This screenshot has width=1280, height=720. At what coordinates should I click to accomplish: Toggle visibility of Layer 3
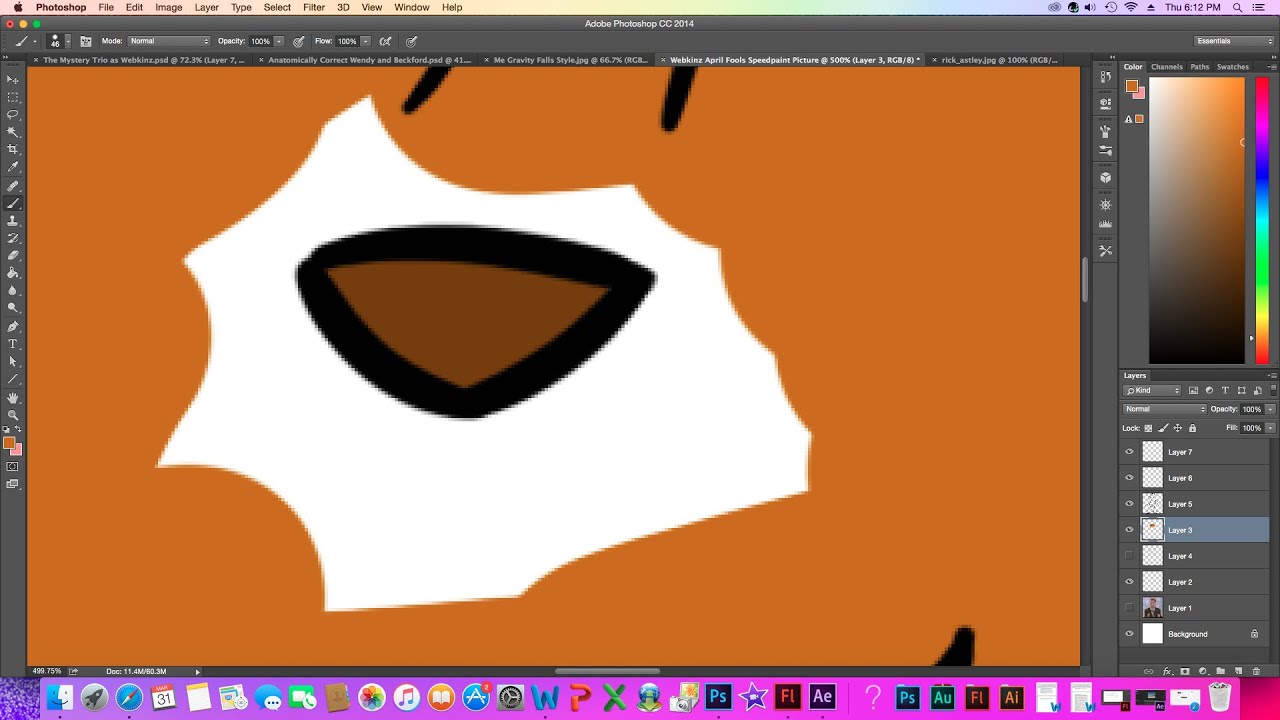[1130, 530]
